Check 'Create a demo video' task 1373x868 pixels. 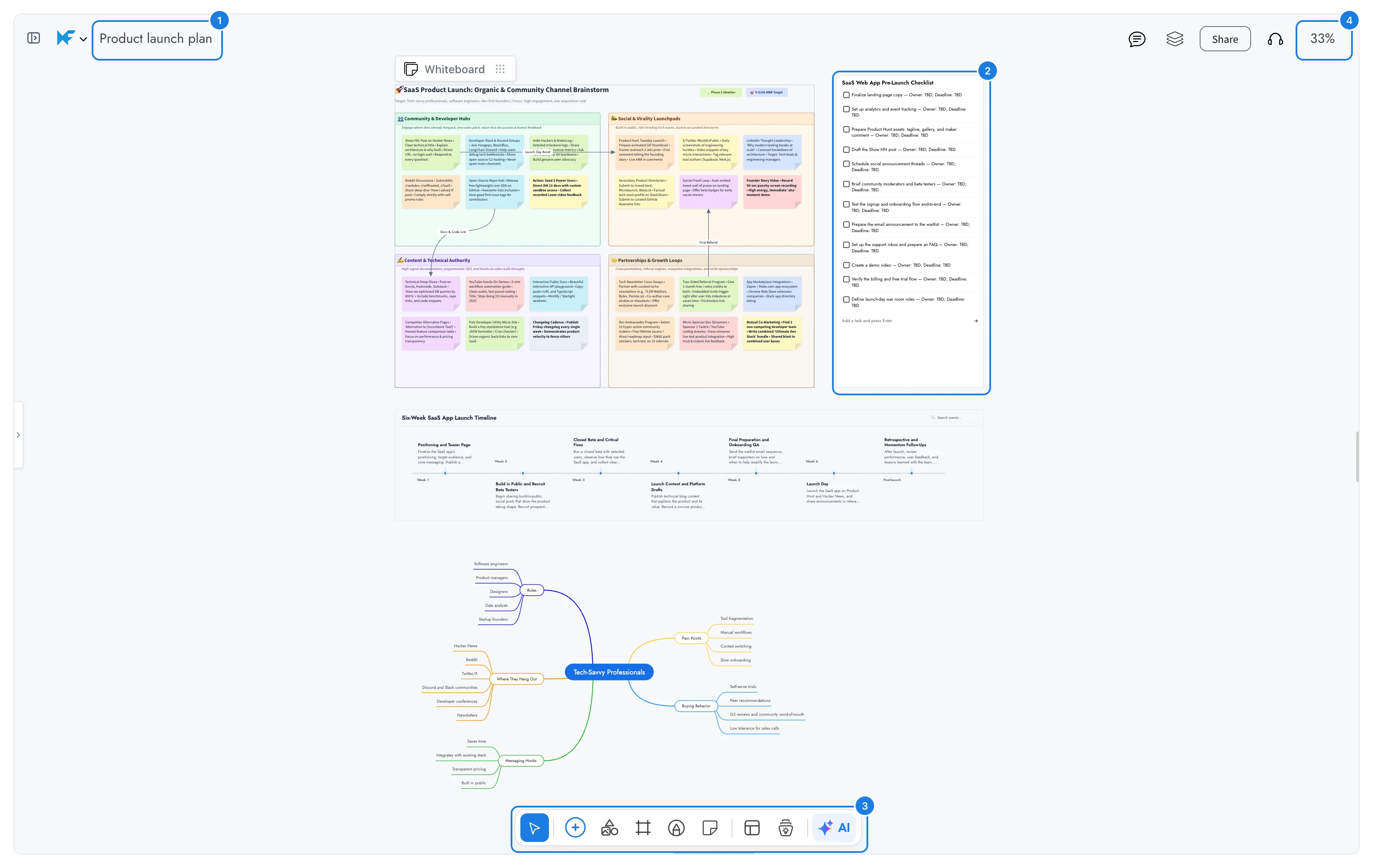click(846, 265)
